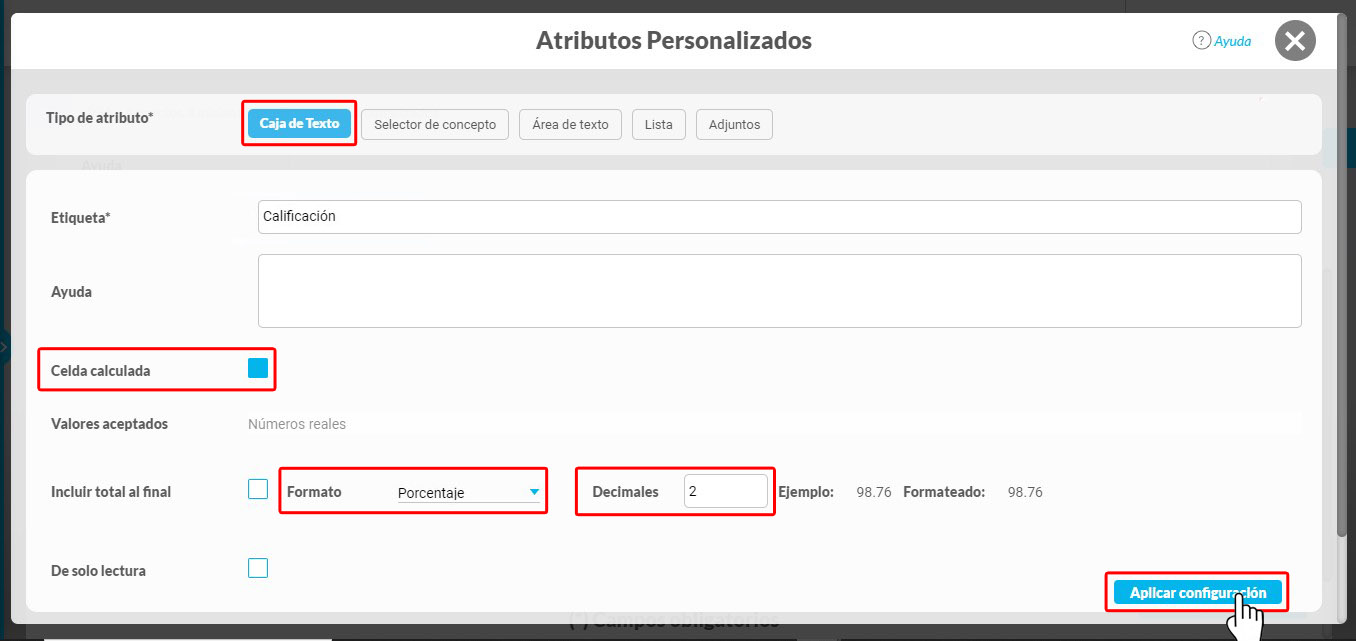Toggle the Celda calculada checkbox
Viewport: 1356px width, 641px height.
pos(258,368)
